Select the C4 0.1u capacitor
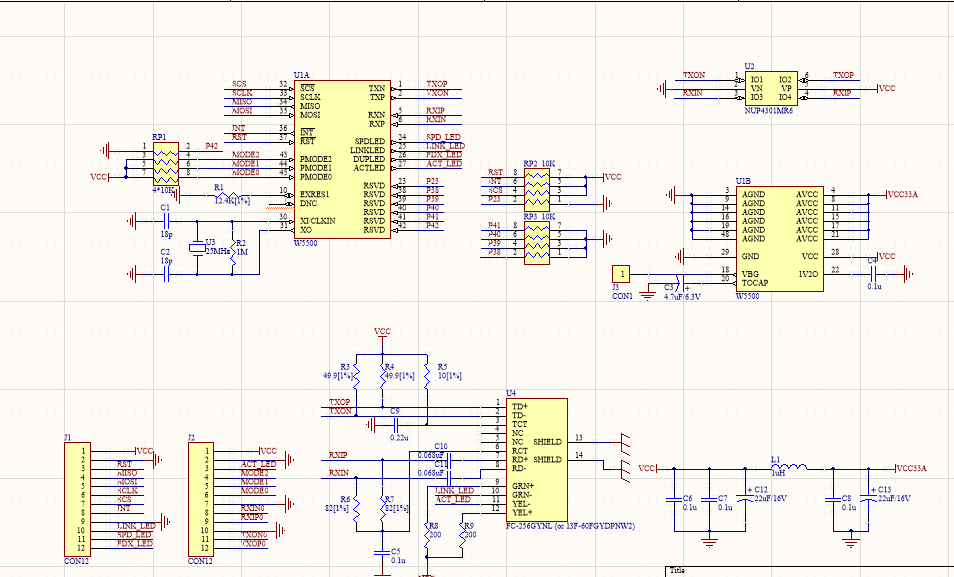 [x=874, y=274]
